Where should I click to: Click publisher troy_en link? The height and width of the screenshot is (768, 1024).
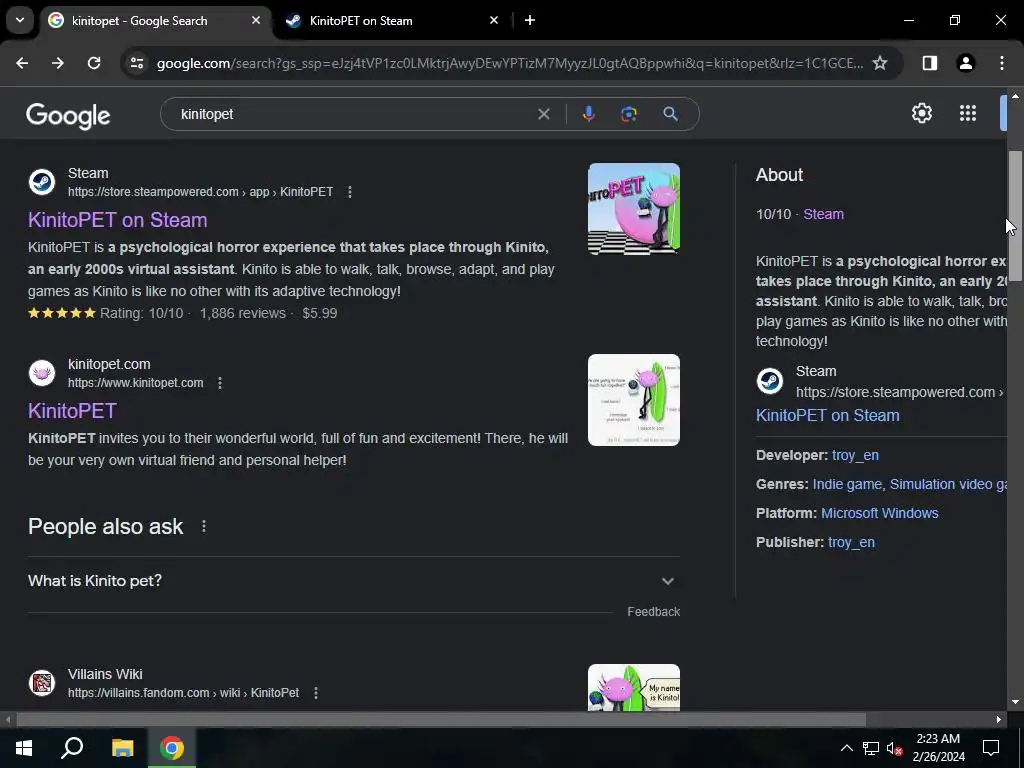coord(852,542)
